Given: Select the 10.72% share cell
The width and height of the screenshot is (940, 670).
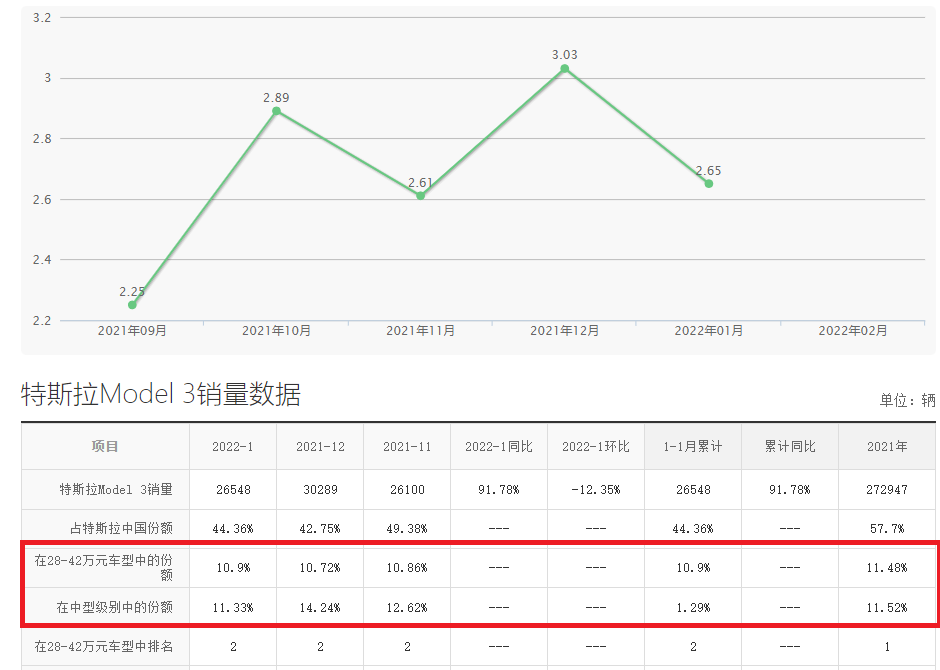Looking at the screenshot, I should pos(320,568).
